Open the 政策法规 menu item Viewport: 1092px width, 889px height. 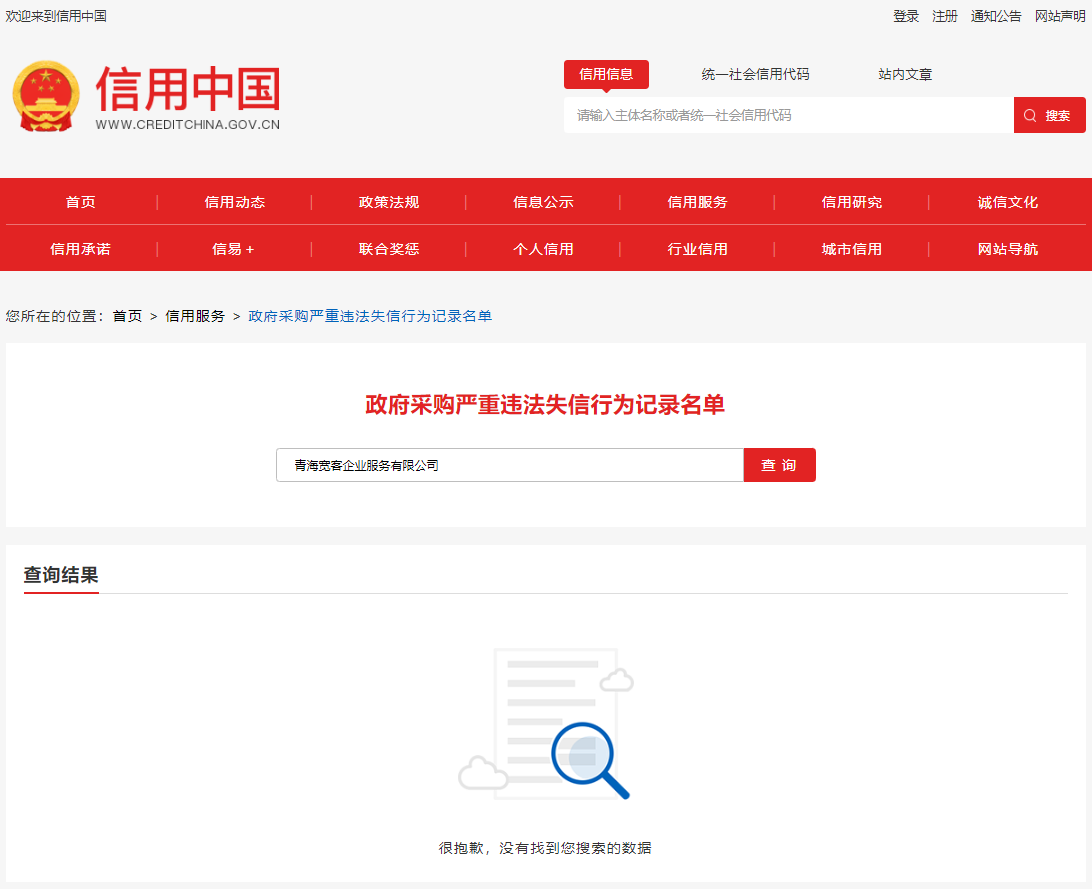point(389,202)
